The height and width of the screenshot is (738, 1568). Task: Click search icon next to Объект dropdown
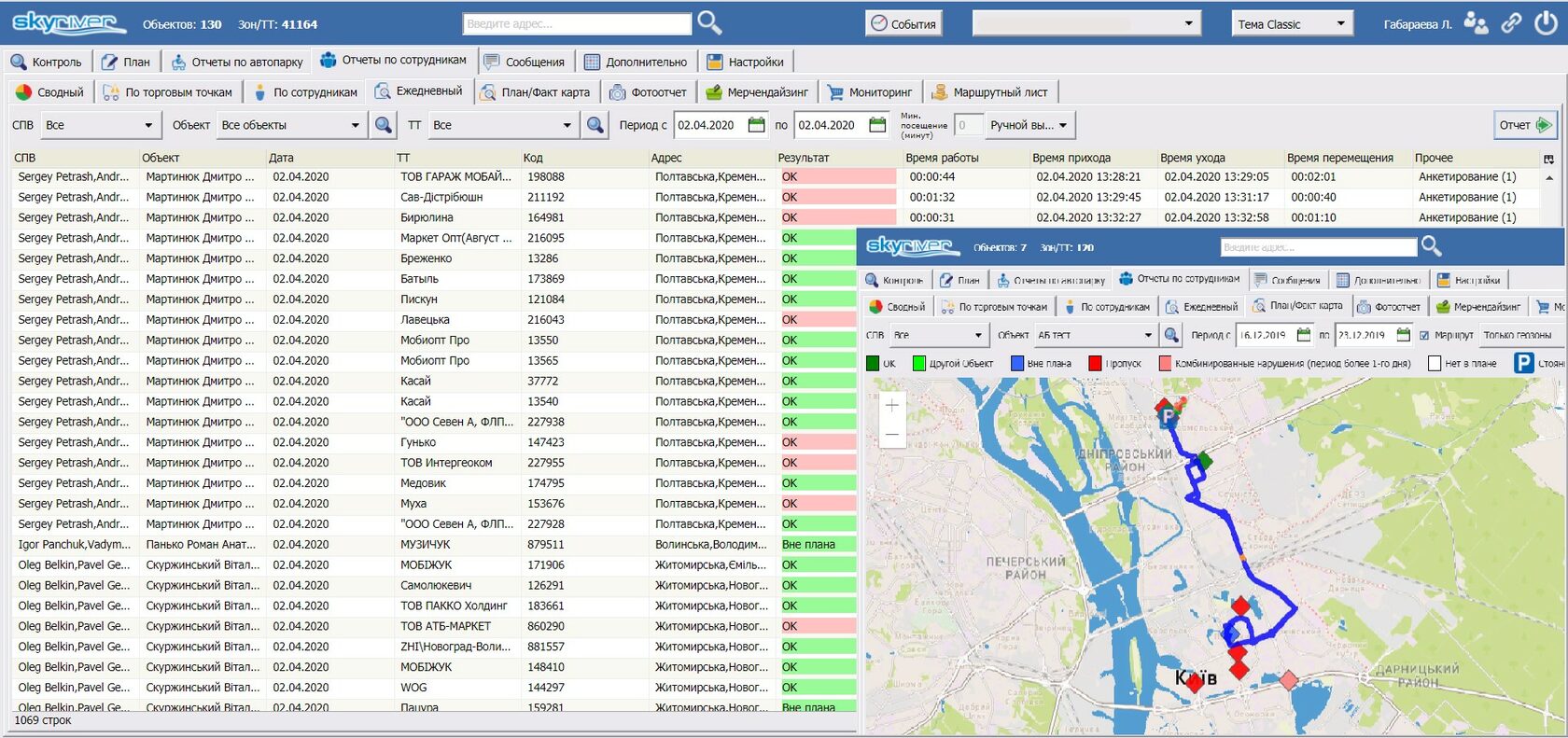tap(383, 125)
